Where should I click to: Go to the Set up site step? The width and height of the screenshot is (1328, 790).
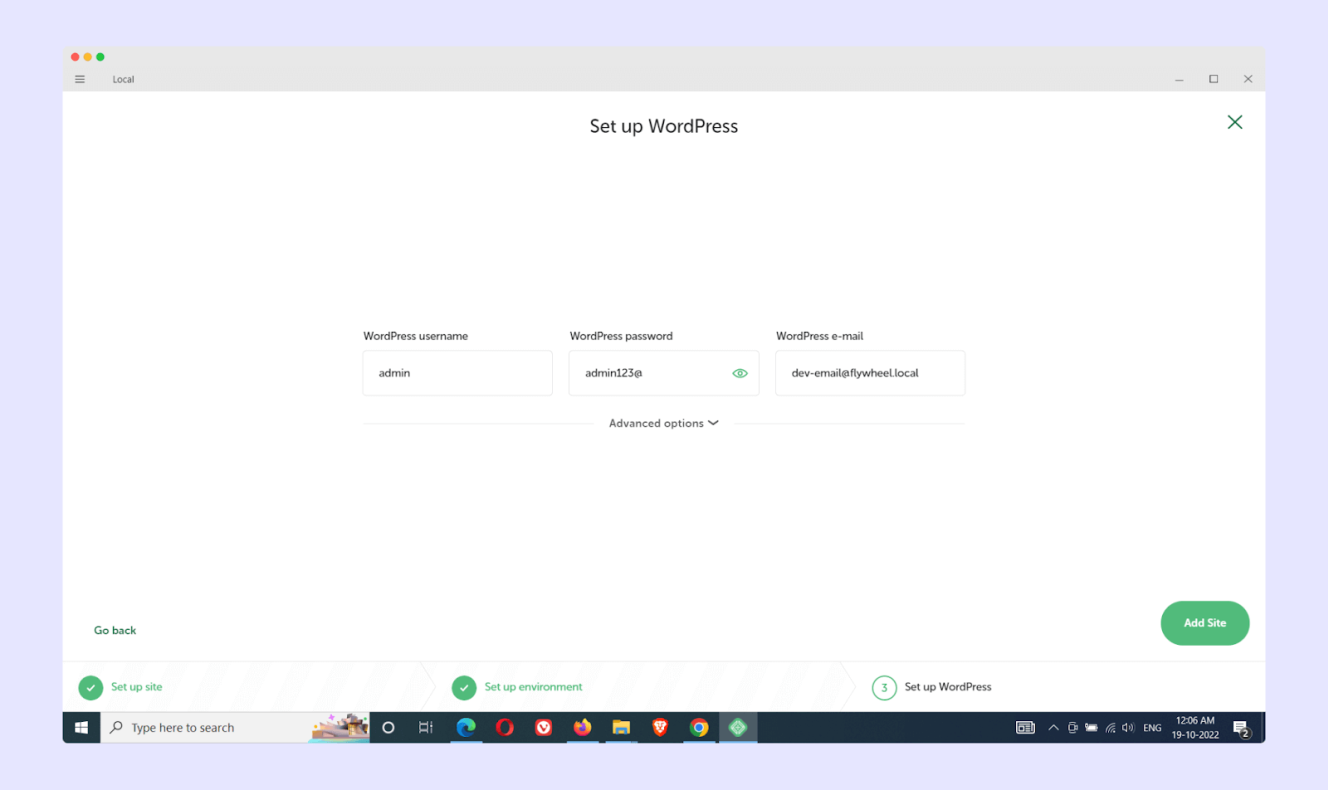click(121, 687)
